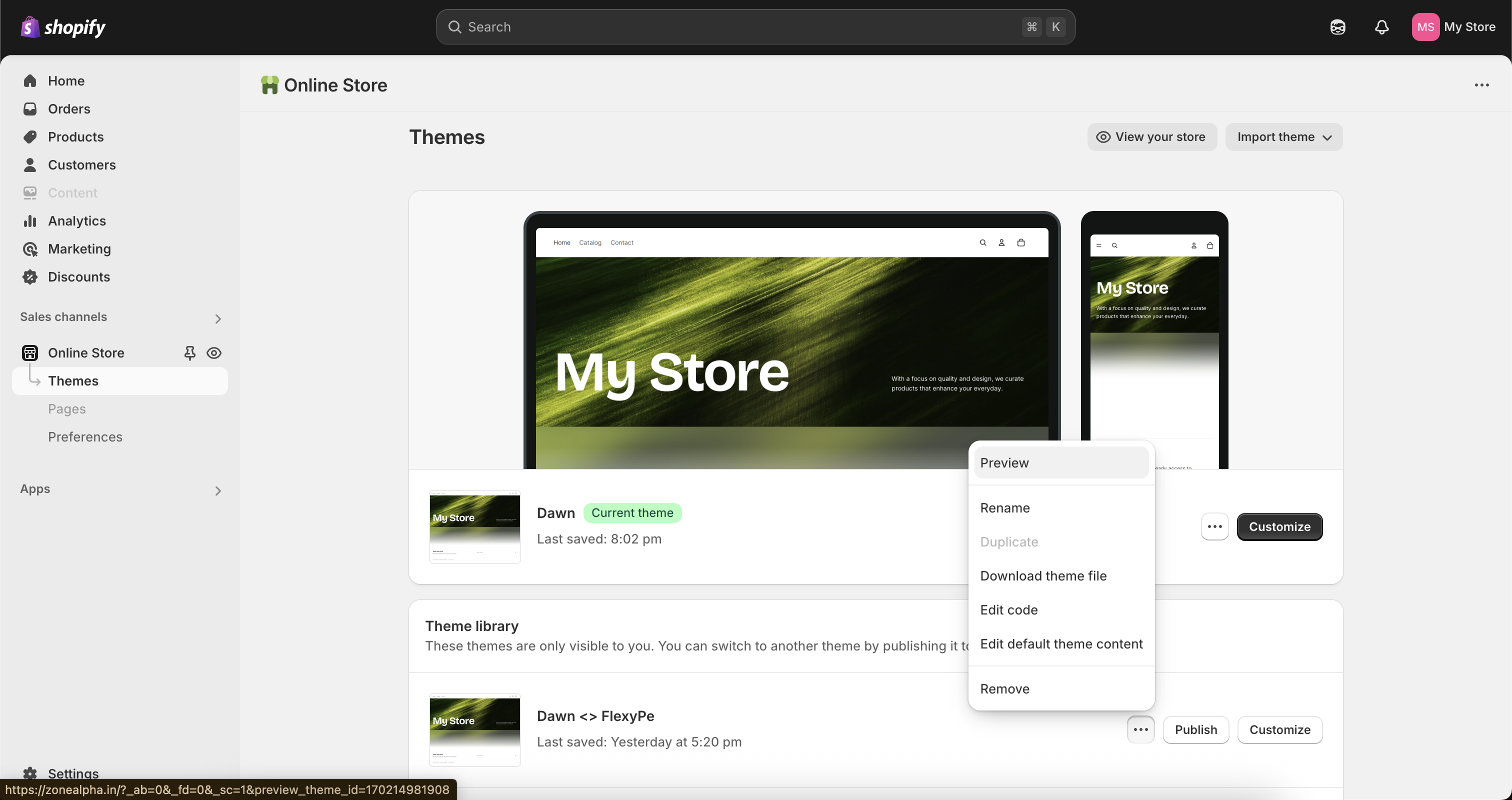Click the Marketing sidebar icon

(30, 249)
